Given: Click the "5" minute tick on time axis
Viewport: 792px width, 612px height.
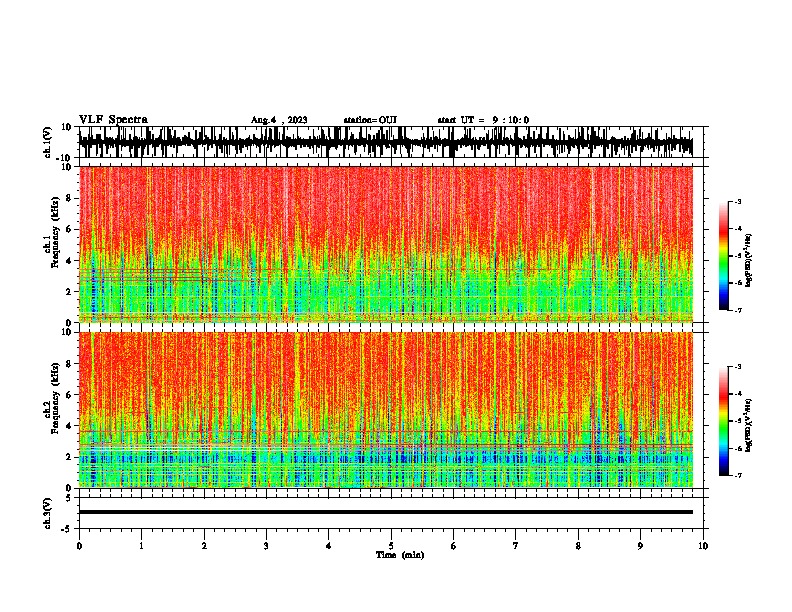Looking at the screenshot, I should pyautogui.click(x=391, y=546).
